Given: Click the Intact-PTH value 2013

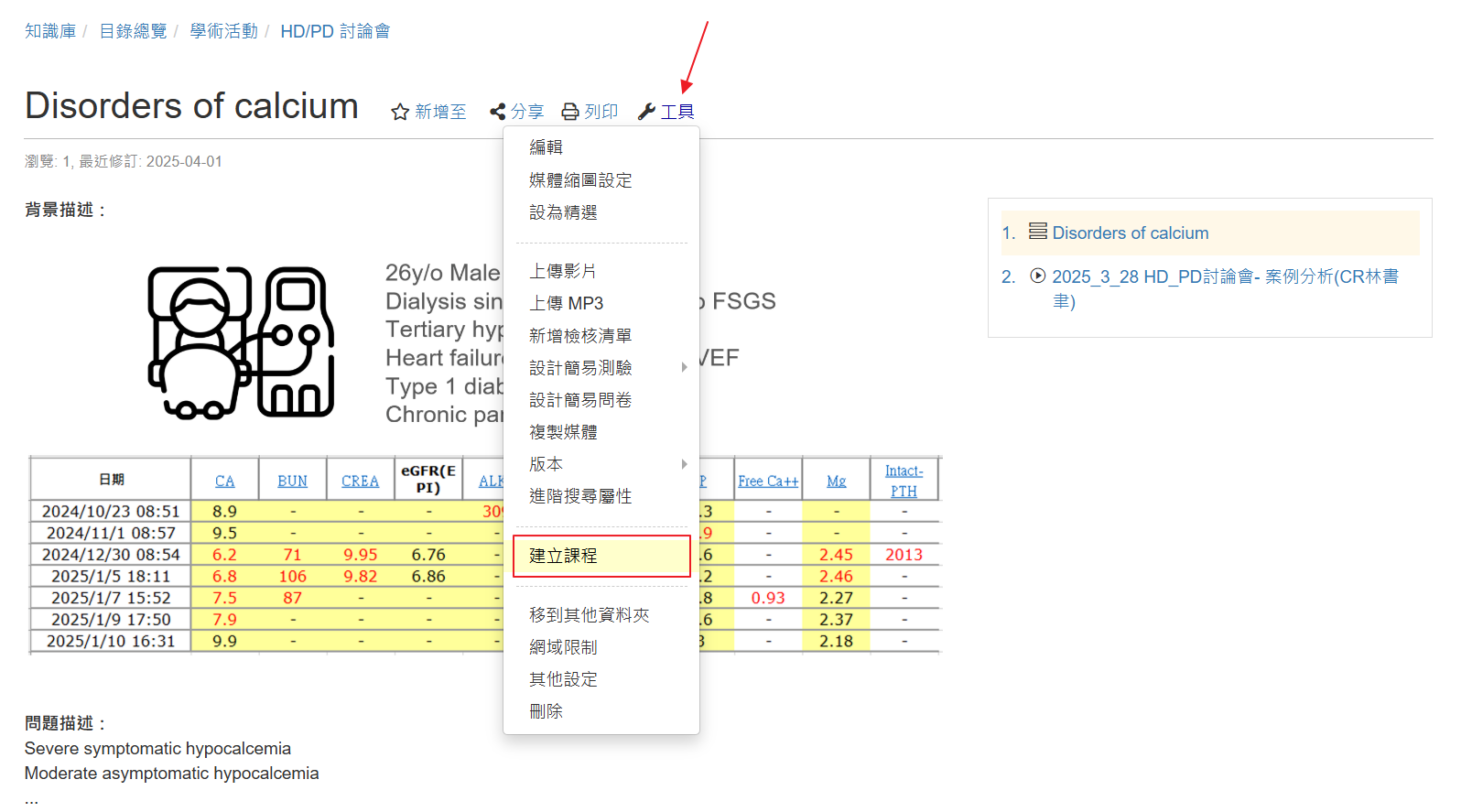Looking at the screenshot, I should click(904, 554).
